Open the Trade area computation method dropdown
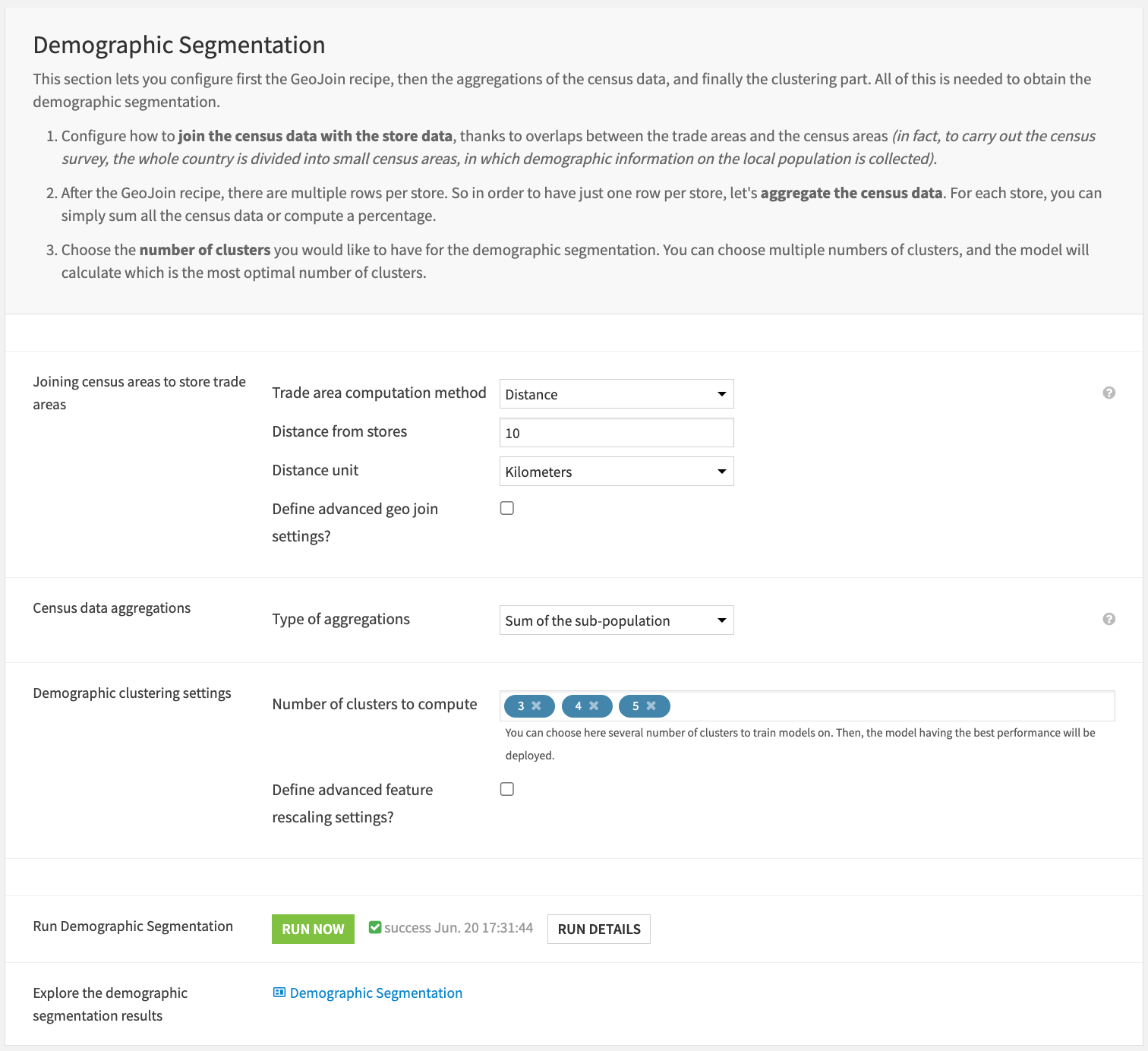 616,393
